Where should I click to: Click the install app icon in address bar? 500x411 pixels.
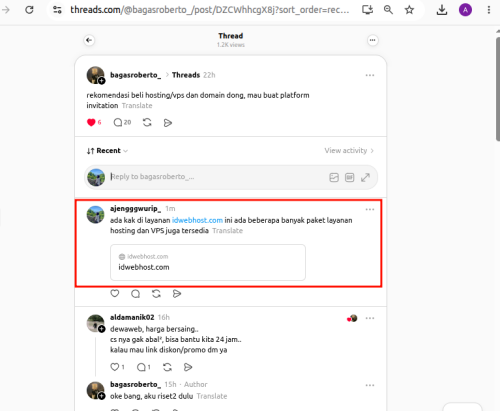[367, 10]
